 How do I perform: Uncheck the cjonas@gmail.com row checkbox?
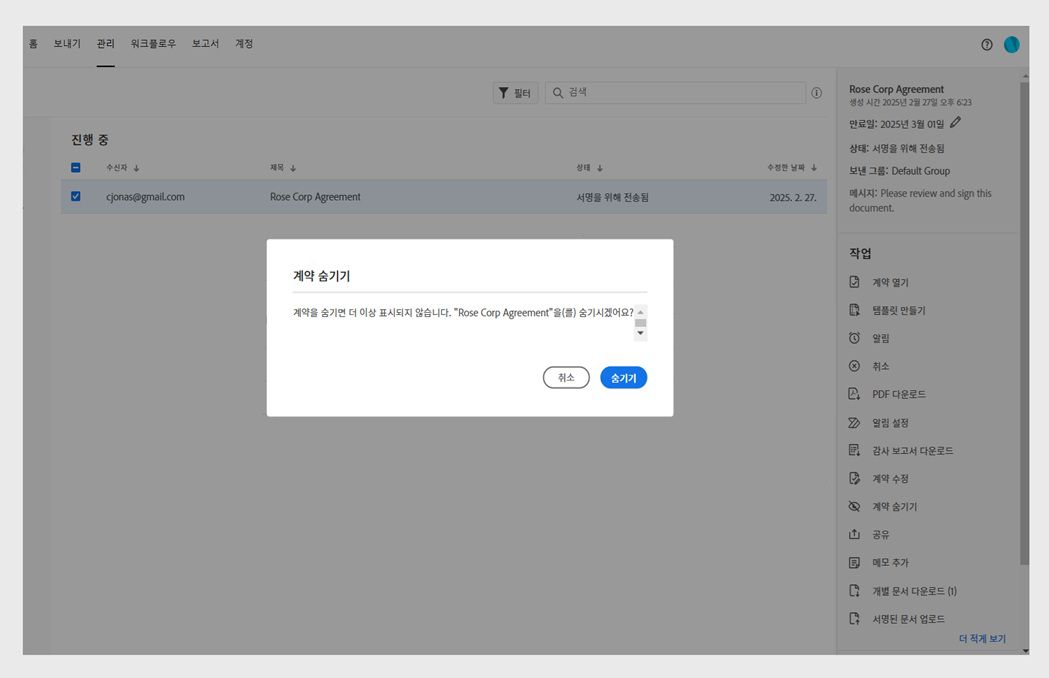(75, 197)
